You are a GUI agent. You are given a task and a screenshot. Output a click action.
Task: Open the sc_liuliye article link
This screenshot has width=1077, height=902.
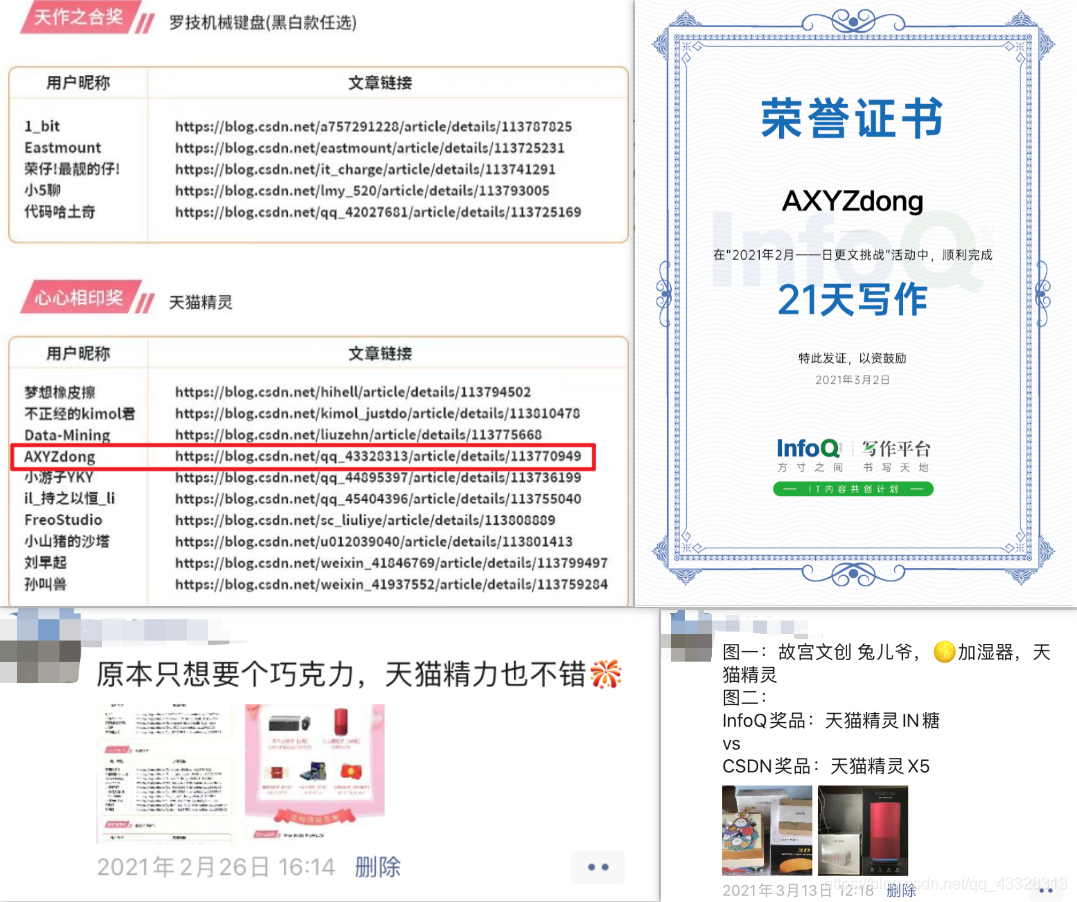click(365, 519)
